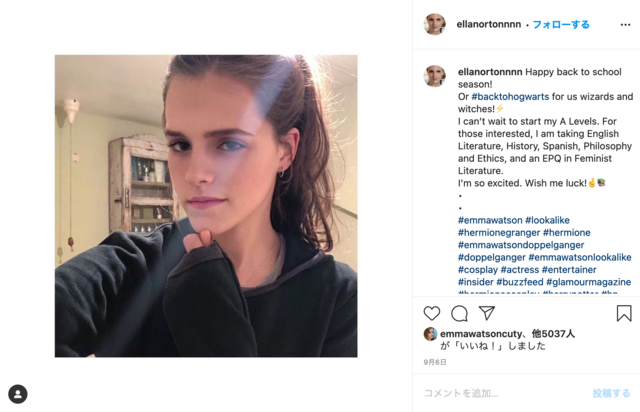
Task: Save post with bookmark icon
Action: [624, 313]
